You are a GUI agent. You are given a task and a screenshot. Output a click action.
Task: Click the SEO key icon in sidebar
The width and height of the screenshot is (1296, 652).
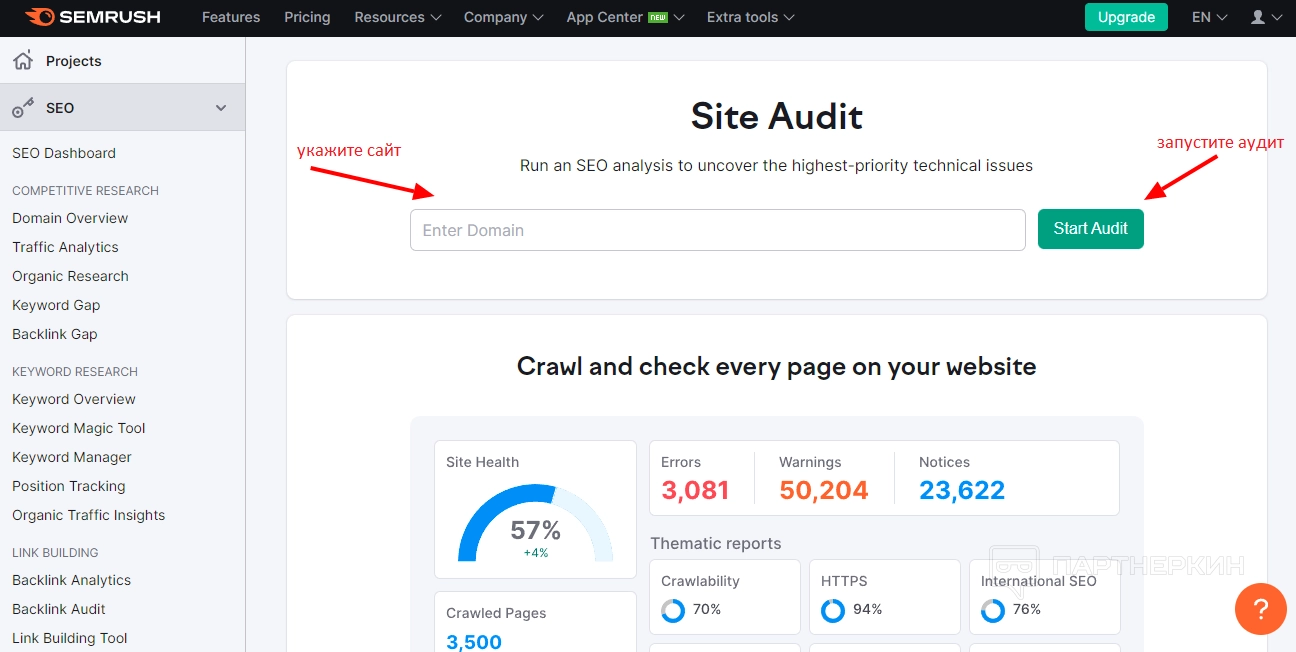(23, 108)
